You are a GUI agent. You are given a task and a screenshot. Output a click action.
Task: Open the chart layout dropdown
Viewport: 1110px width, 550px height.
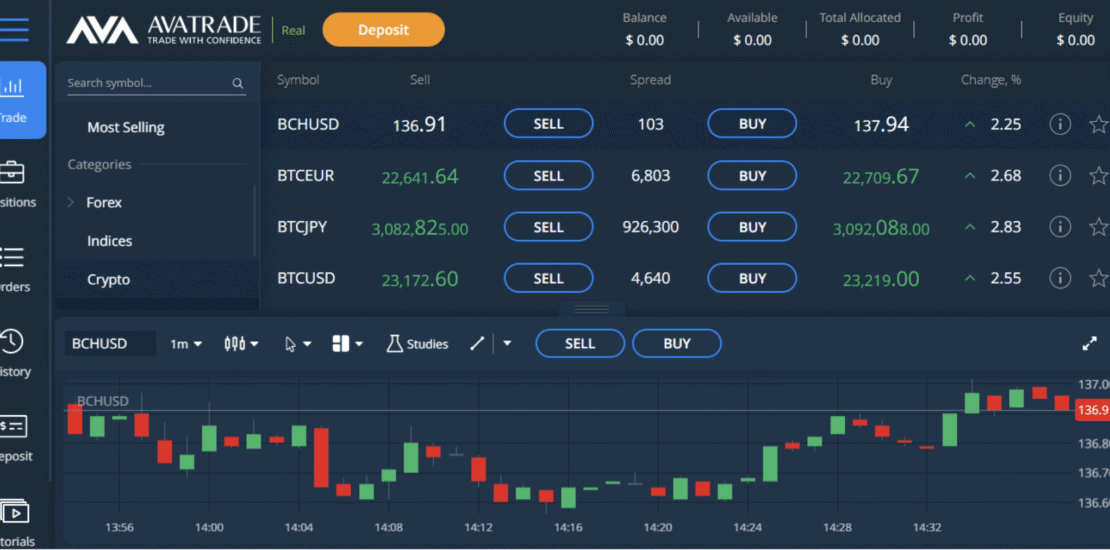(x=348, y=344)
